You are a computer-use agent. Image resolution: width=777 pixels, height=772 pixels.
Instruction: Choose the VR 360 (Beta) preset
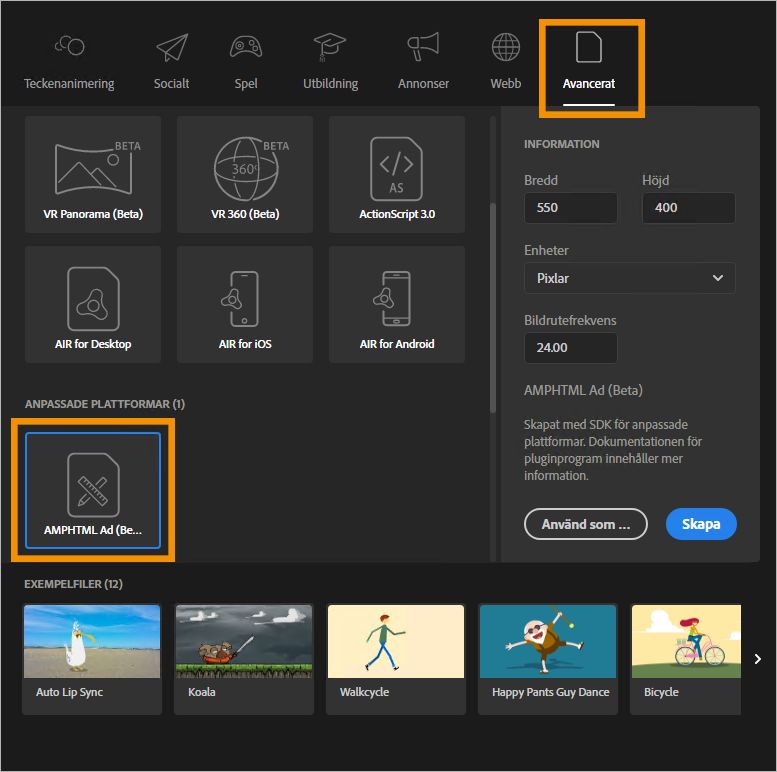[245, 174]
